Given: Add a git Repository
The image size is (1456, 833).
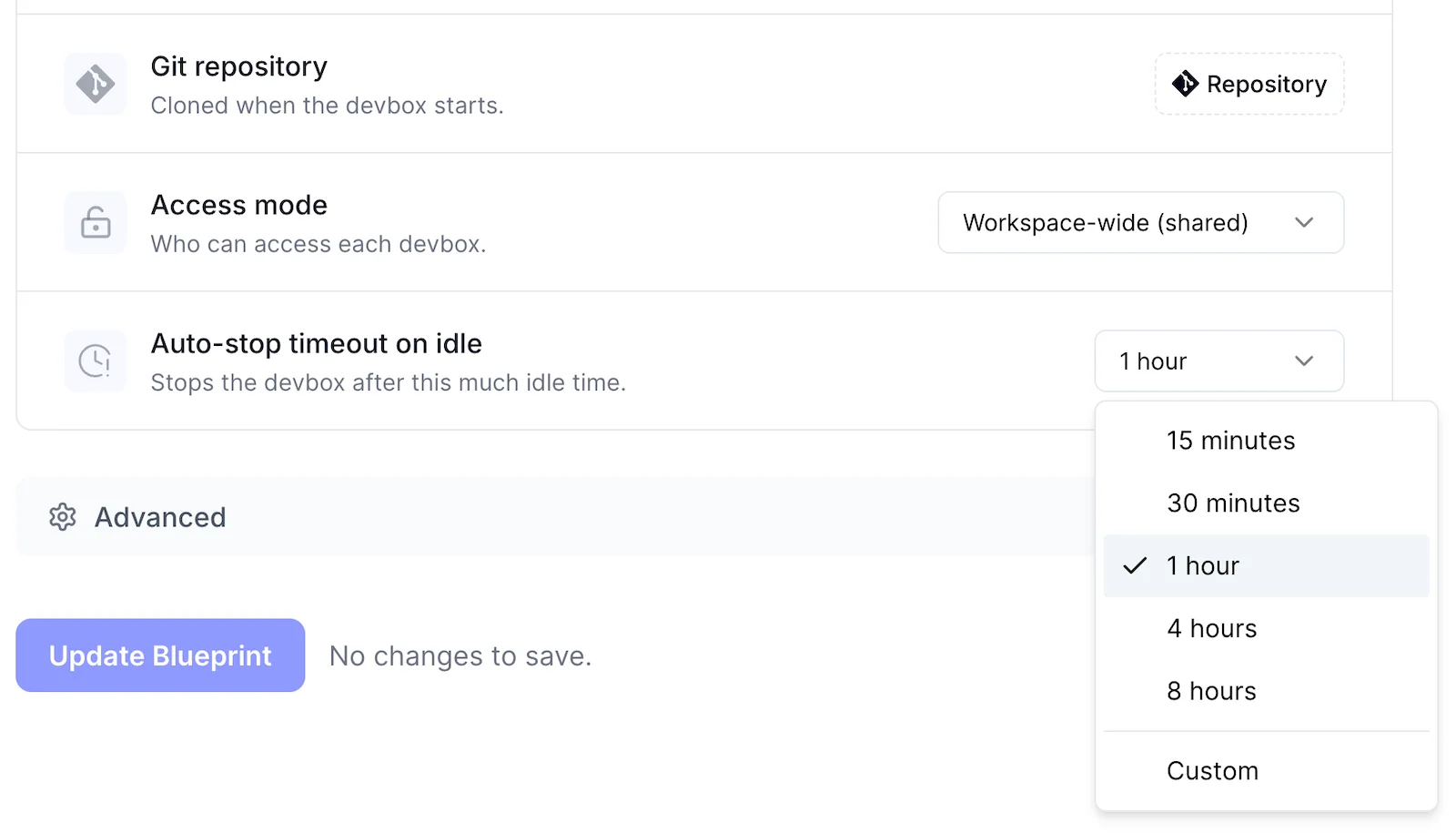Looking at the screenshot, I should 1249,84.
